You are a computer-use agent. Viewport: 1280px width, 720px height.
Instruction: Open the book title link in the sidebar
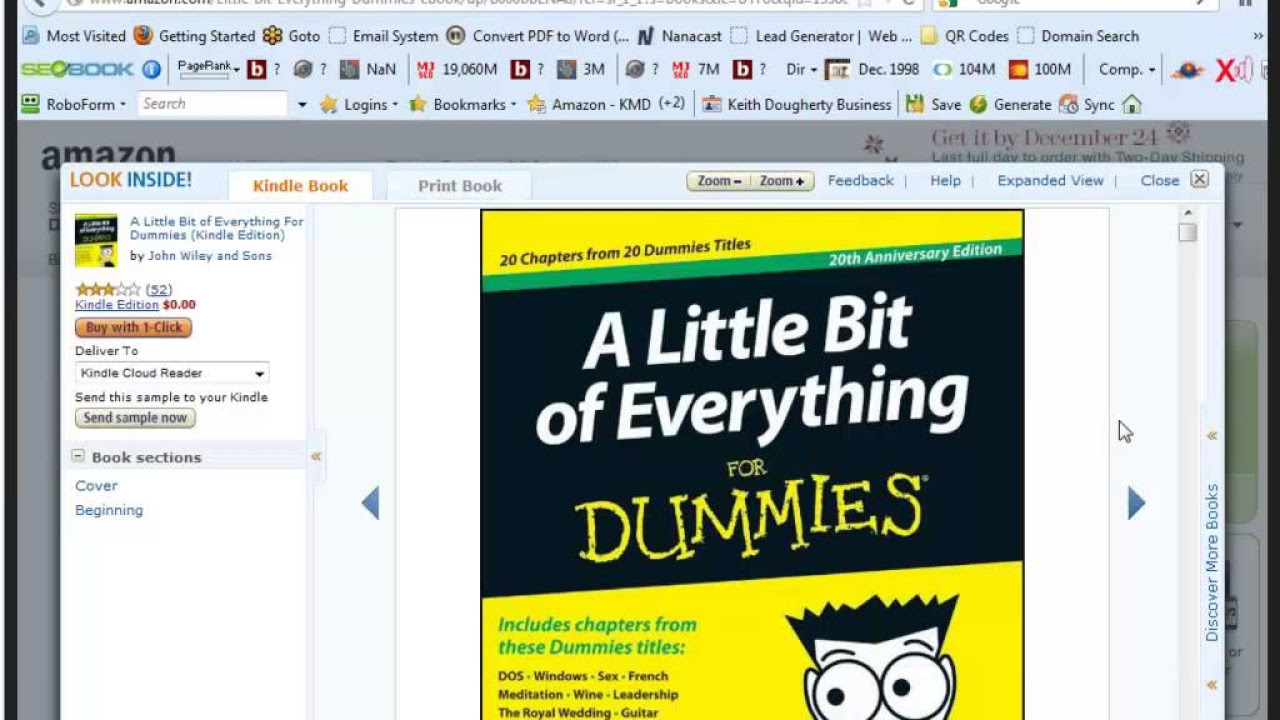(217, 228)
